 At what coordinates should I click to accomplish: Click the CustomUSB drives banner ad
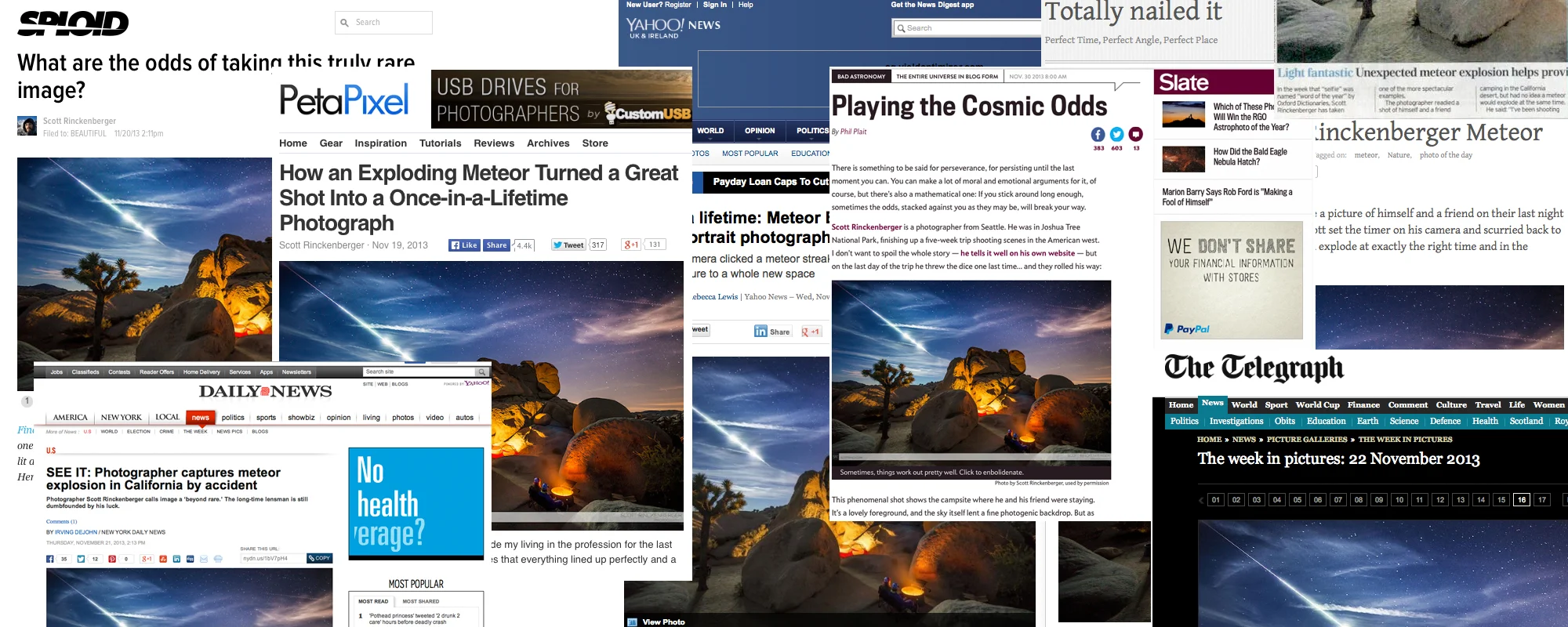coord(561,100)
